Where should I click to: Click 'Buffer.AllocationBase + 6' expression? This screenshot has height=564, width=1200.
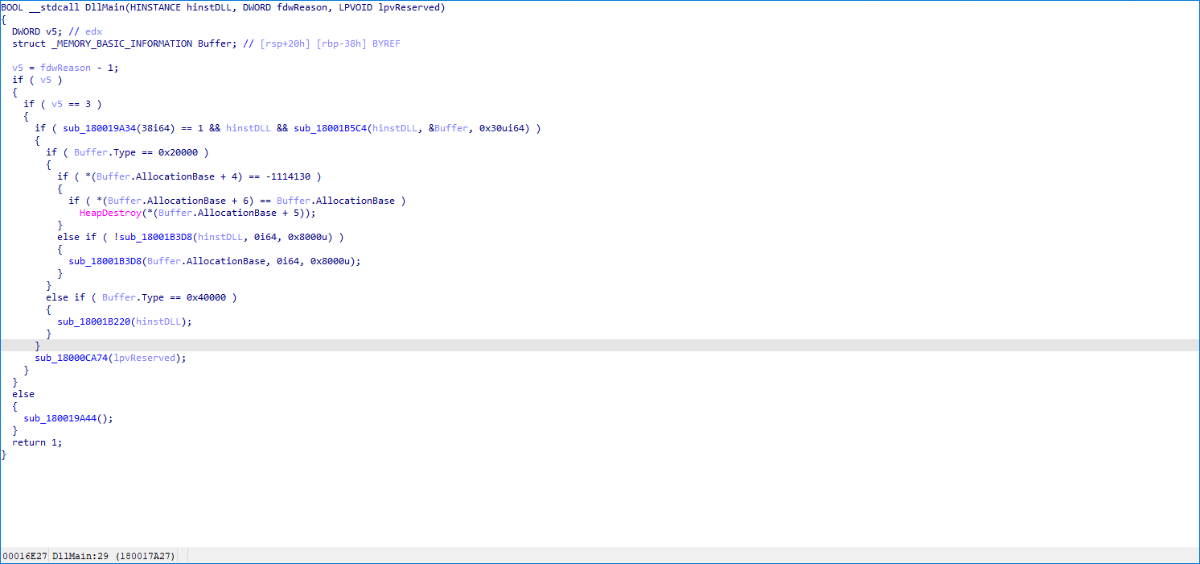[x=175, y=200]
